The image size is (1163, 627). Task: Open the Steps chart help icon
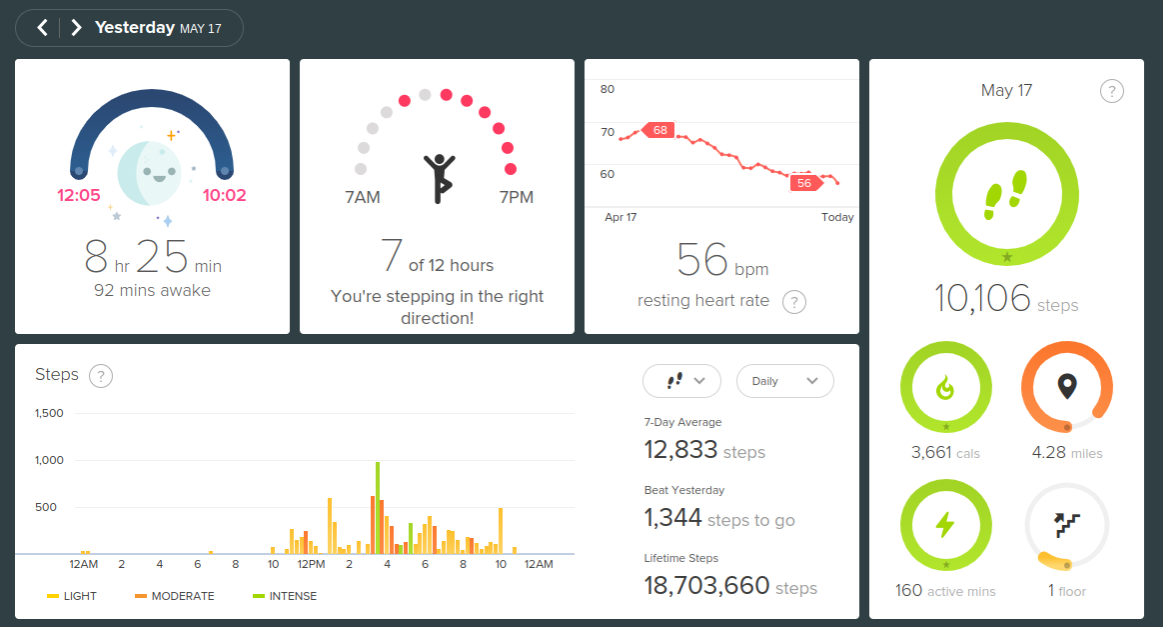click(101, 375)
